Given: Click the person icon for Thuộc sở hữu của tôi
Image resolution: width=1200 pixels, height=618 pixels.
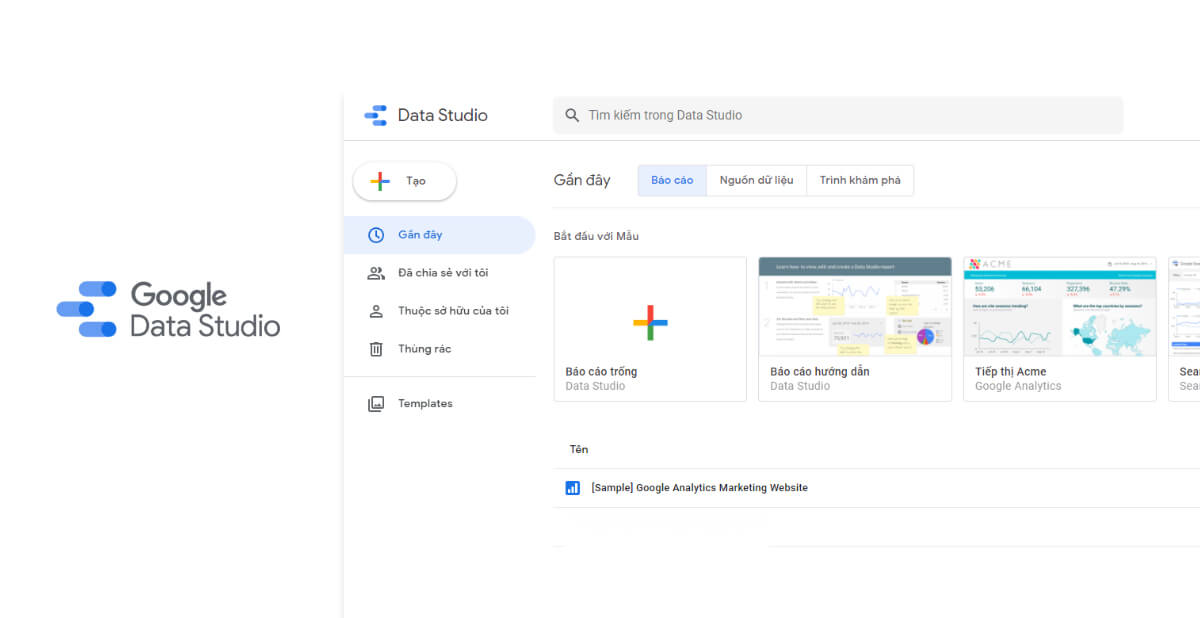Looking at the screenshot, I should (x=376, y=311).
